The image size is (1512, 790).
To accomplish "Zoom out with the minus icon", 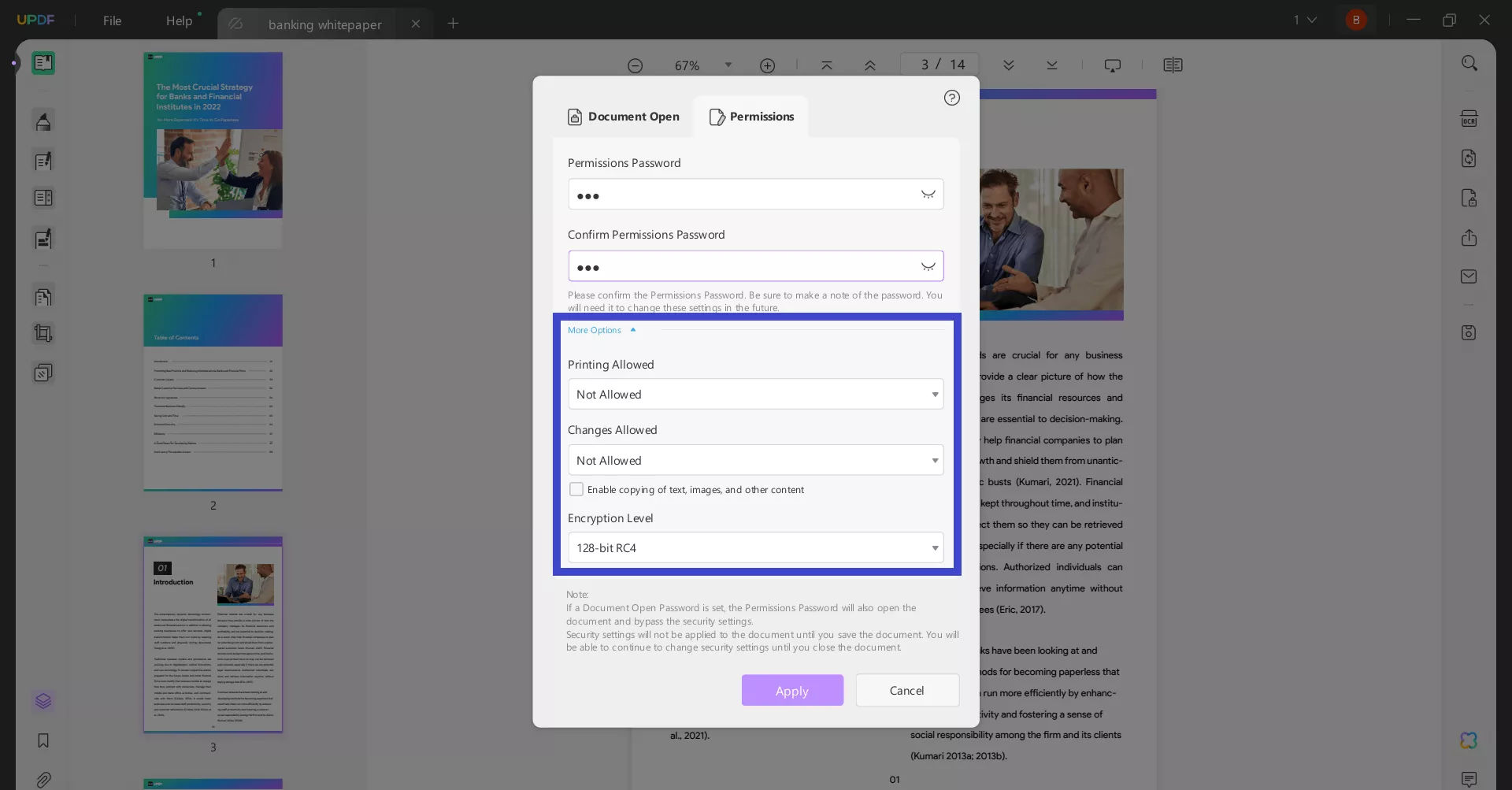I will tap(635, 65).
